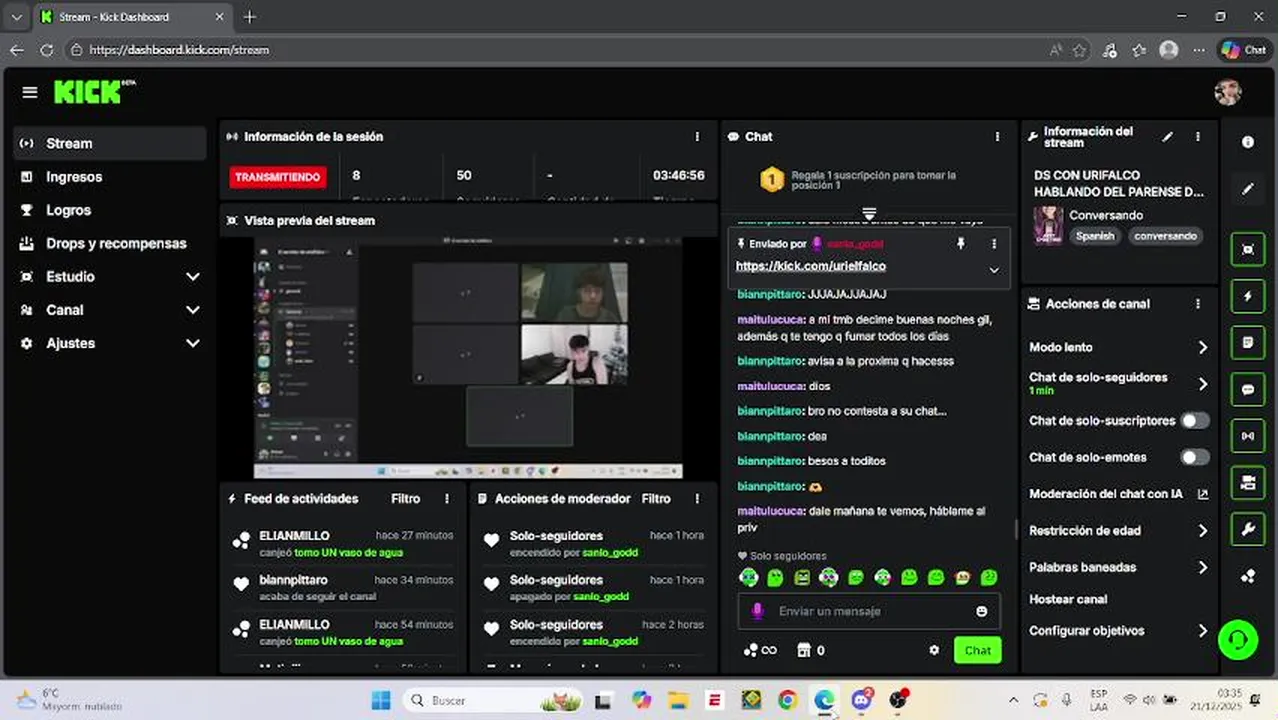1278x720 pixels.
Task: Toggle the chat bubble widget icon in sidebar
Action: click(x=1247, y=389)
